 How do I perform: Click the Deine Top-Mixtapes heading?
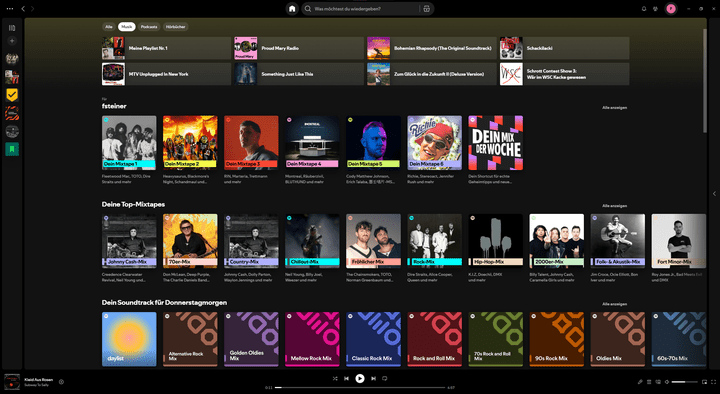133,204
